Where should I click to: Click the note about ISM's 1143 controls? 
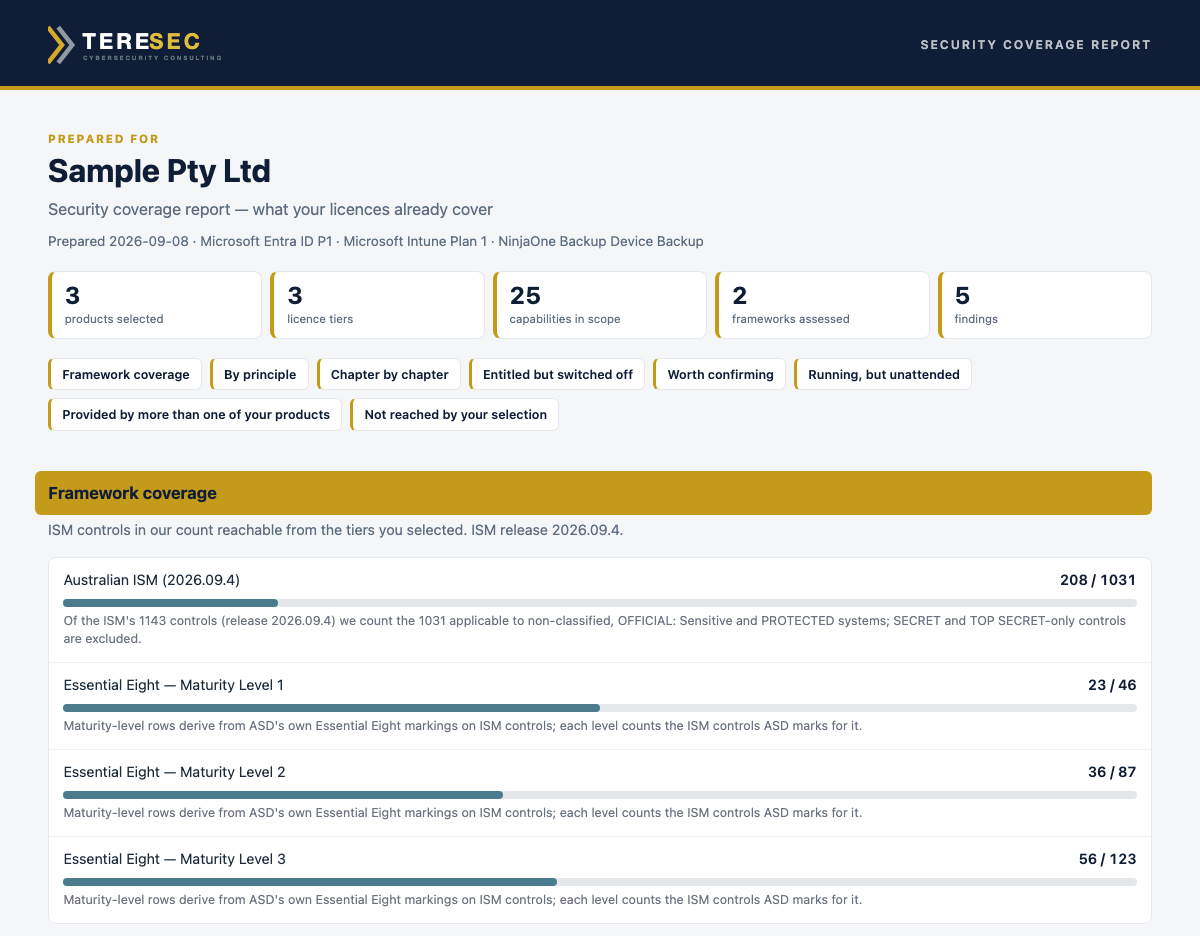[595, 629]
